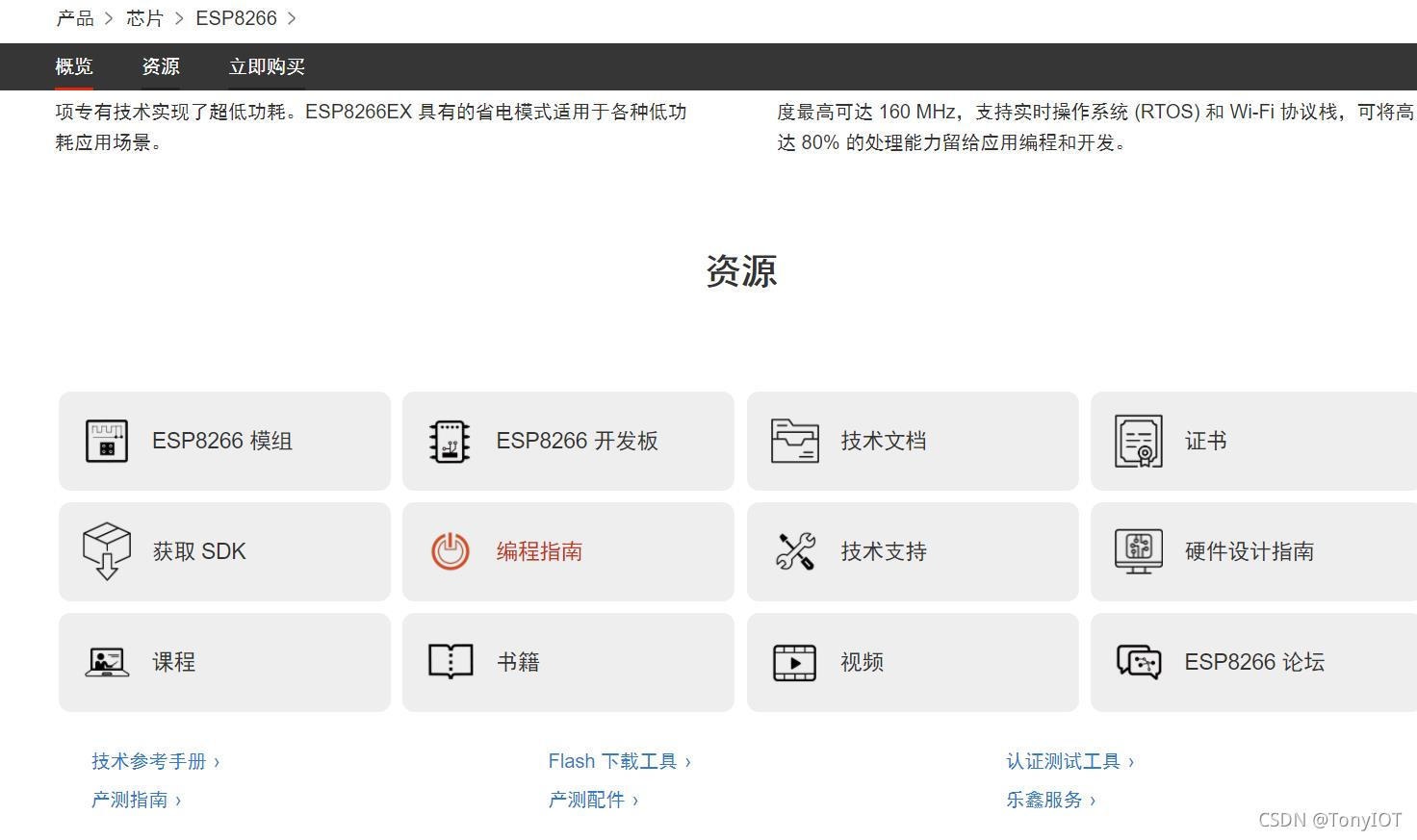Open the 产测配件 link
The width and height of the screenshot is (1417, 840).
pyautogui.click(x=594, y=800)
